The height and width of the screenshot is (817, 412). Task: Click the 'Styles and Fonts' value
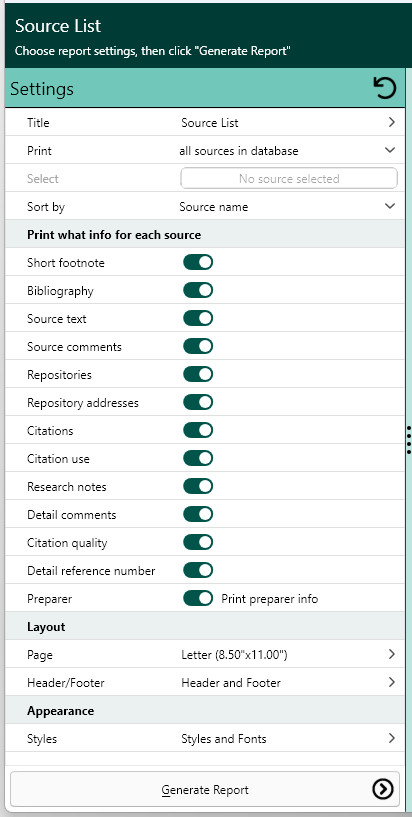tap(224, 739)
